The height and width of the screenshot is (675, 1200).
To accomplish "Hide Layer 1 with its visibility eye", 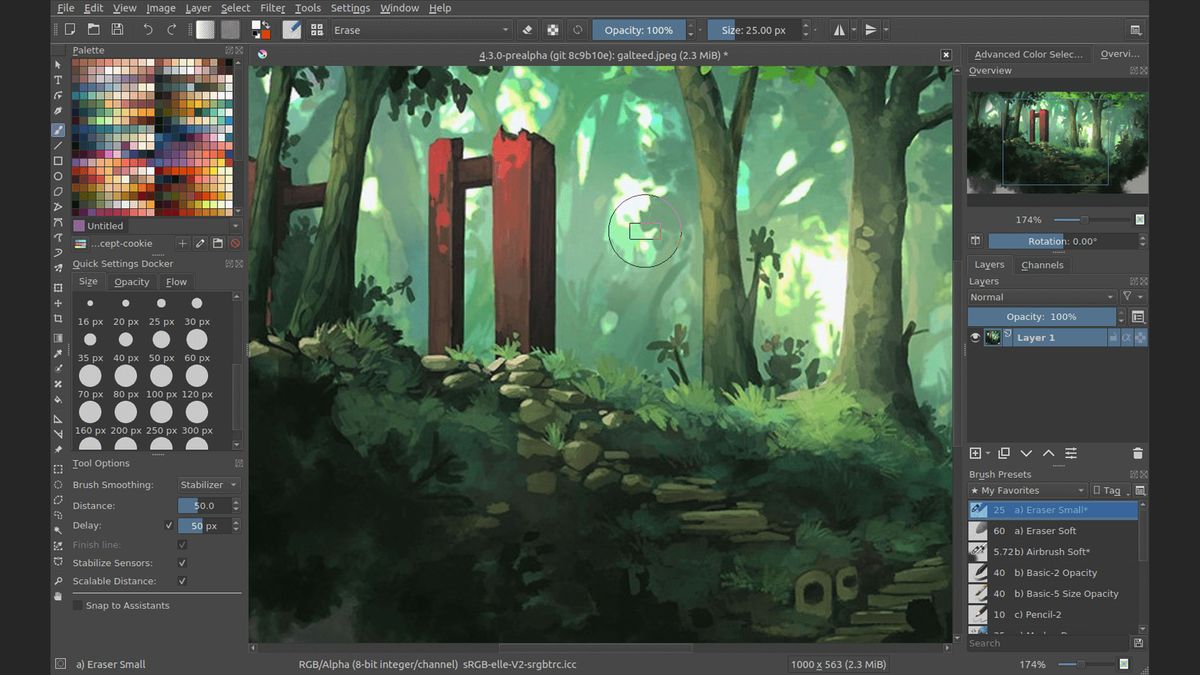I will tap(975, 337).
